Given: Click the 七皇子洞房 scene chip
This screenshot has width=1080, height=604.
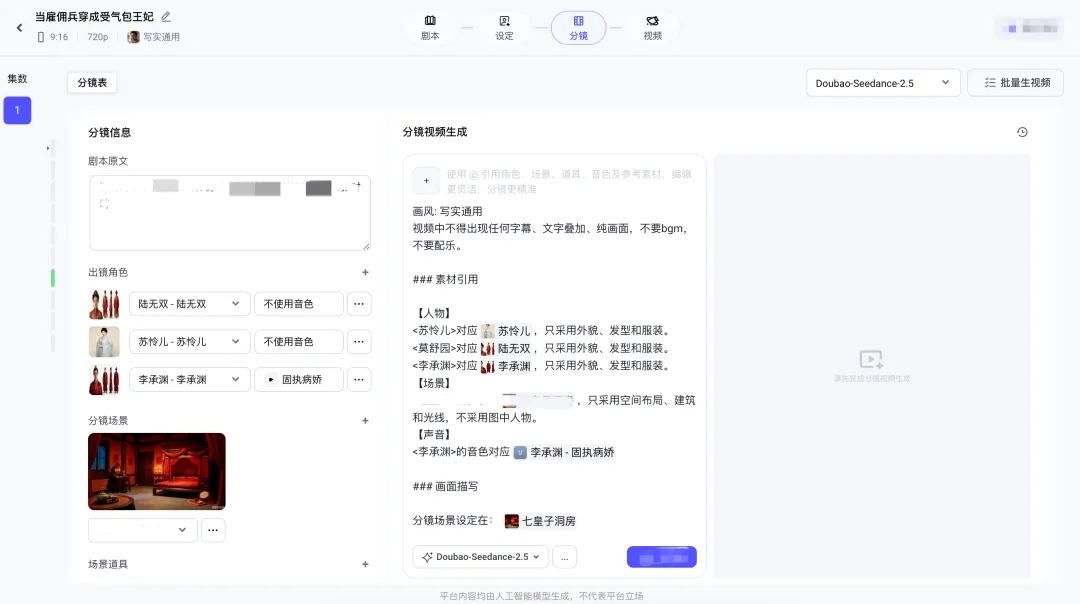Looking at the screenshot, I should coord(541,521).
